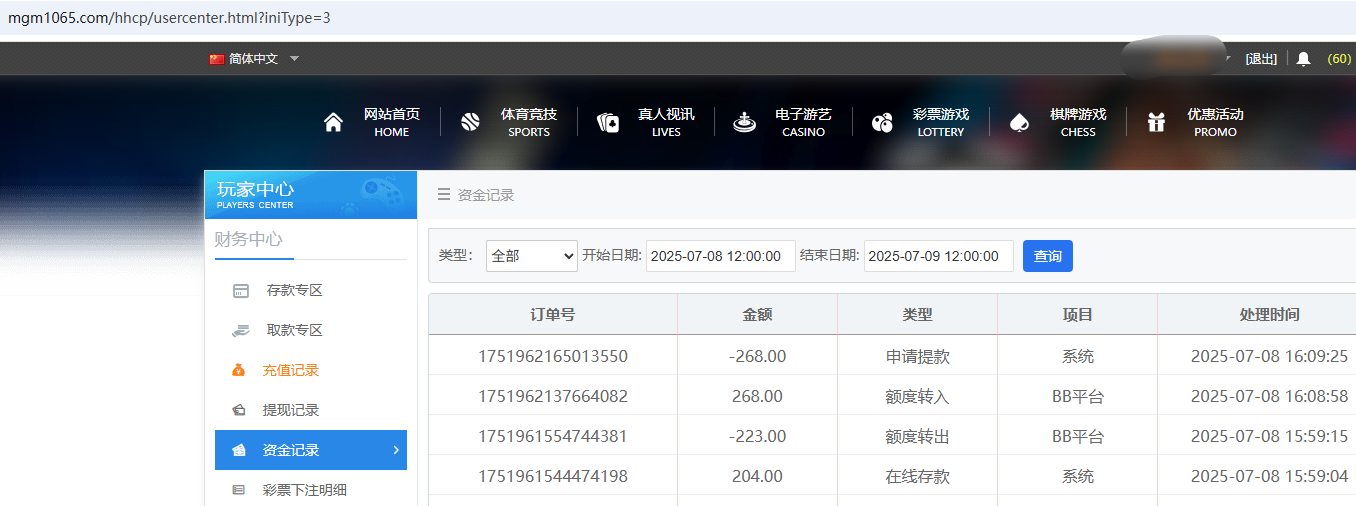Expand the 资金记录 sidebar chevron arrow
Viewport: 1356px width, 506px height.
[x=395, y=450]
